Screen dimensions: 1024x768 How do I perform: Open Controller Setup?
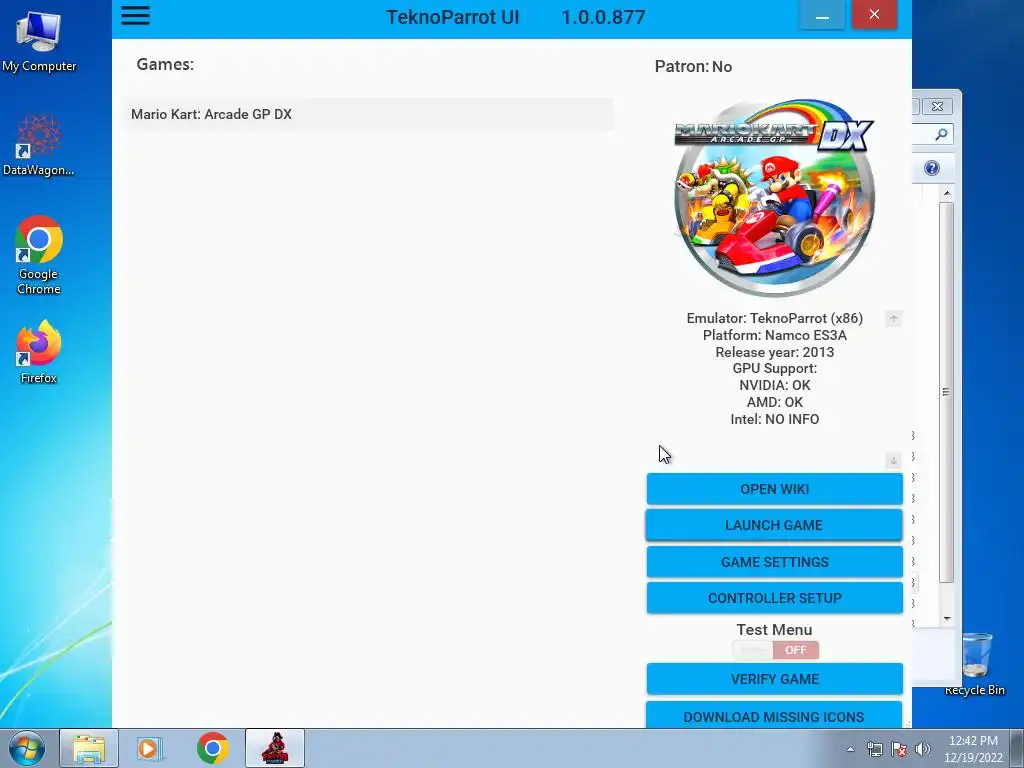[775, 598]
